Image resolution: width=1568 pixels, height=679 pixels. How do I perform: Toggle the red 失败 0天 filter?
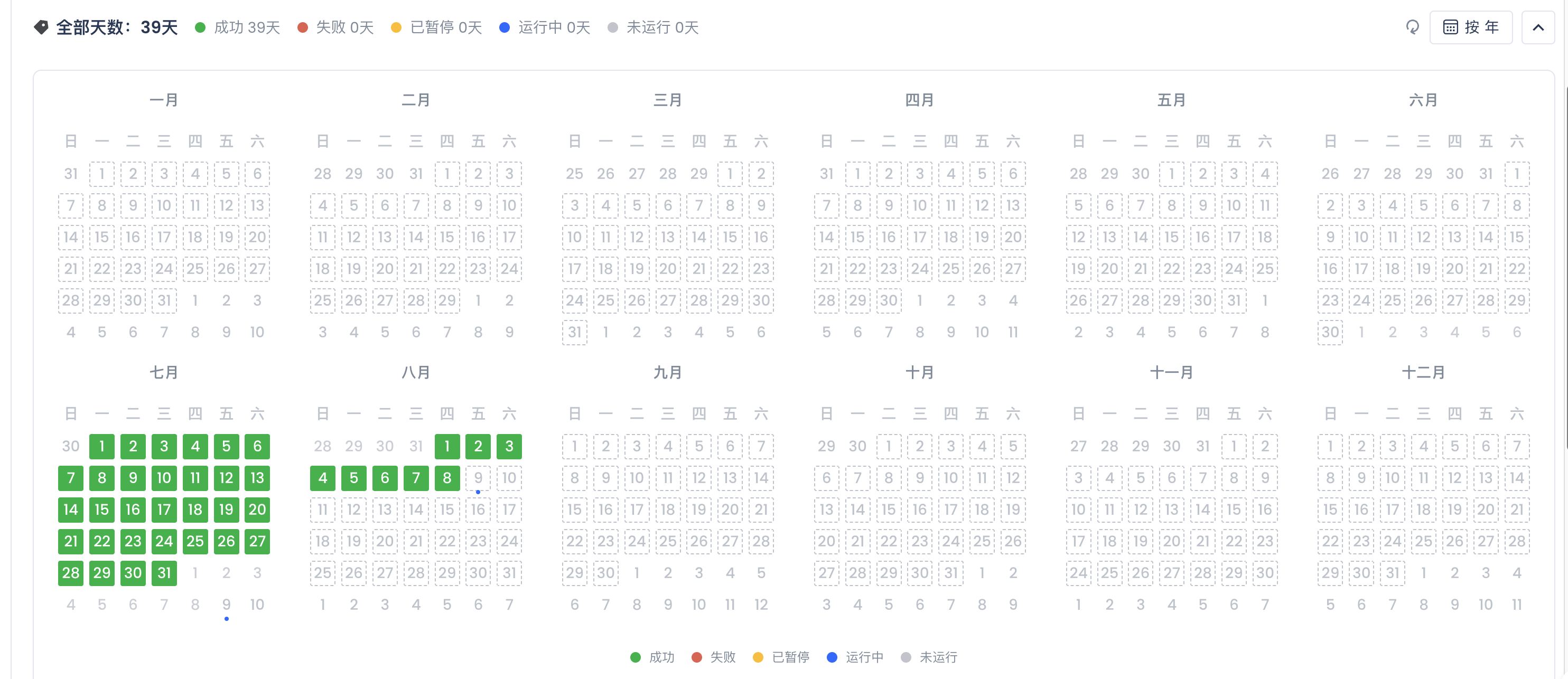[335, 27]
